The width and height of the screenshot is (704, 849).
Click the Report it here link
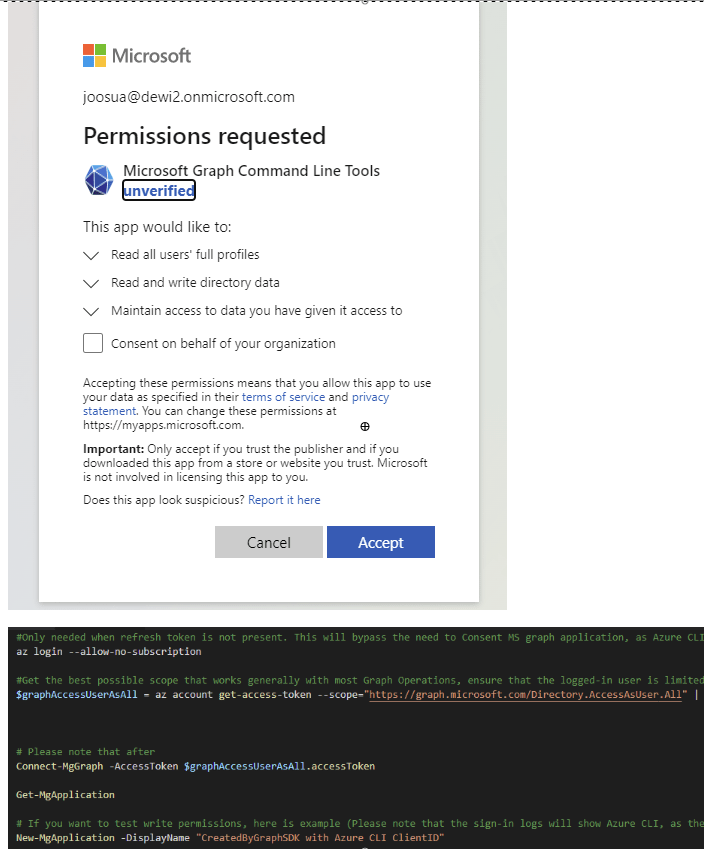click(284, 500)
